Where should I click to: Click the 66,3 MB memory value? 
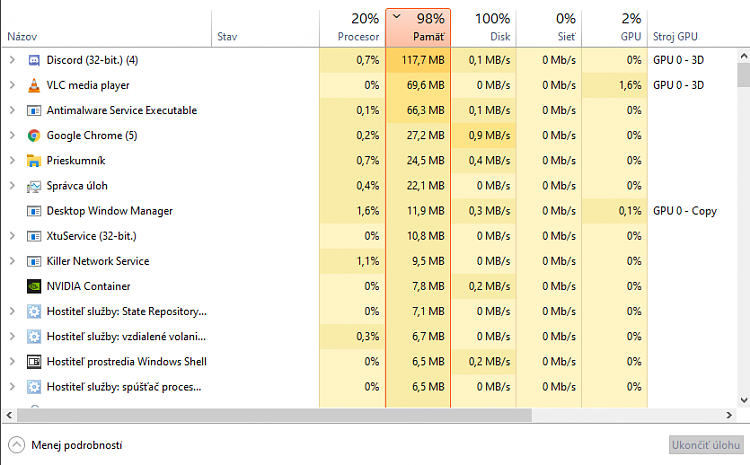click(x=426, y=111)
